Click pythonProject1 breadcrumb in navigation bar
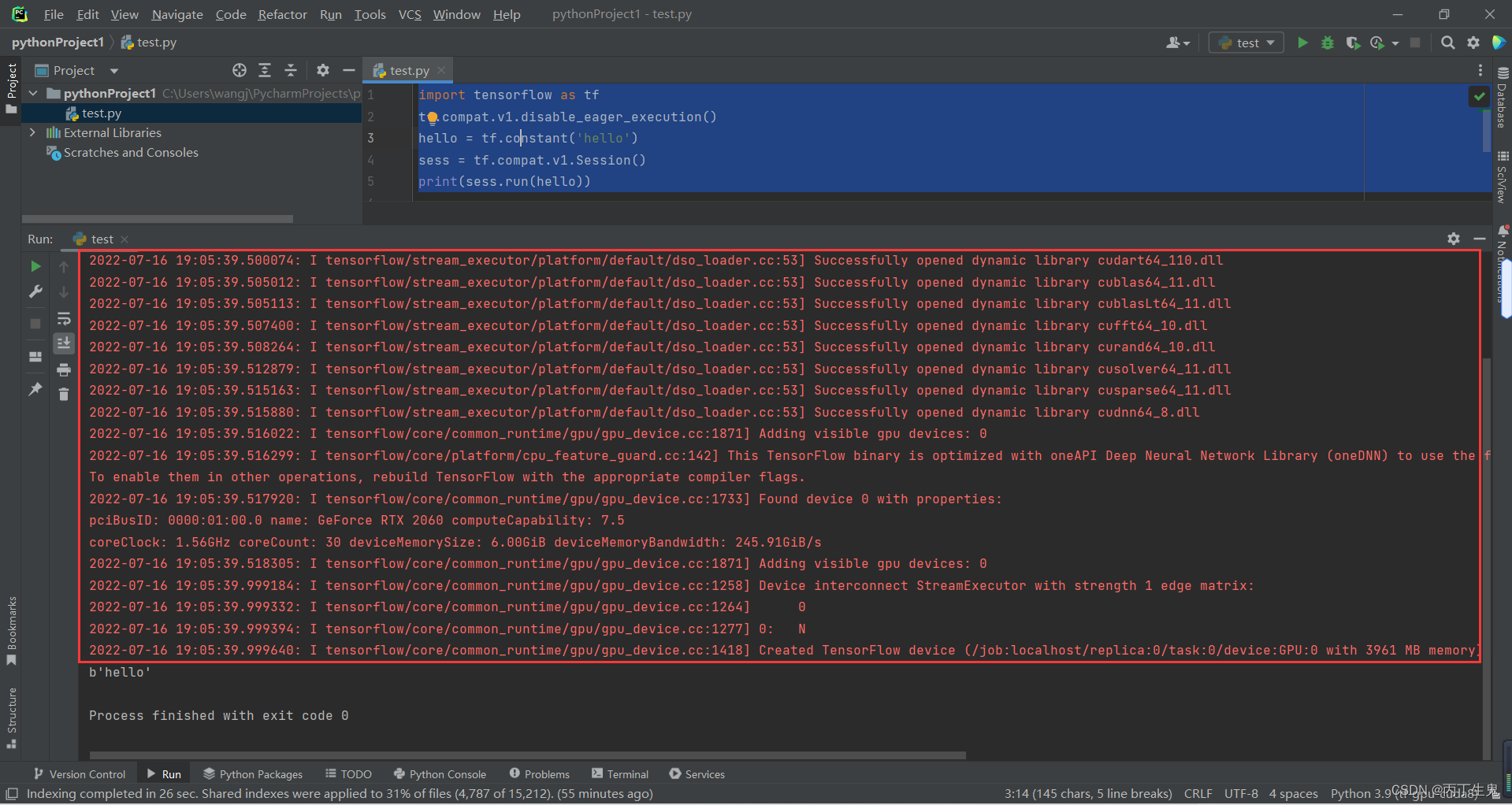Viewport: 1512px width, 805px height. pos(58,43)
